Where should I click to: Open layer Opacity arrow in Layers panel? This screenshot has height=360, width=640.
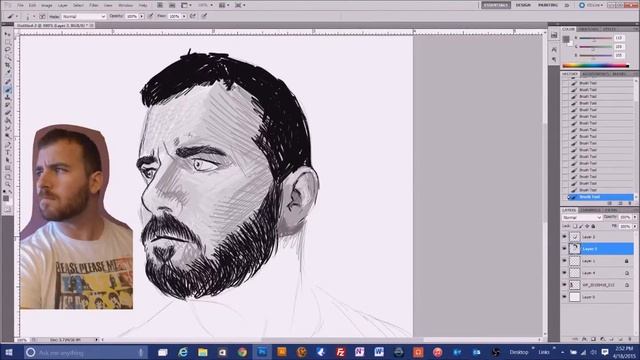click(635, 217)
